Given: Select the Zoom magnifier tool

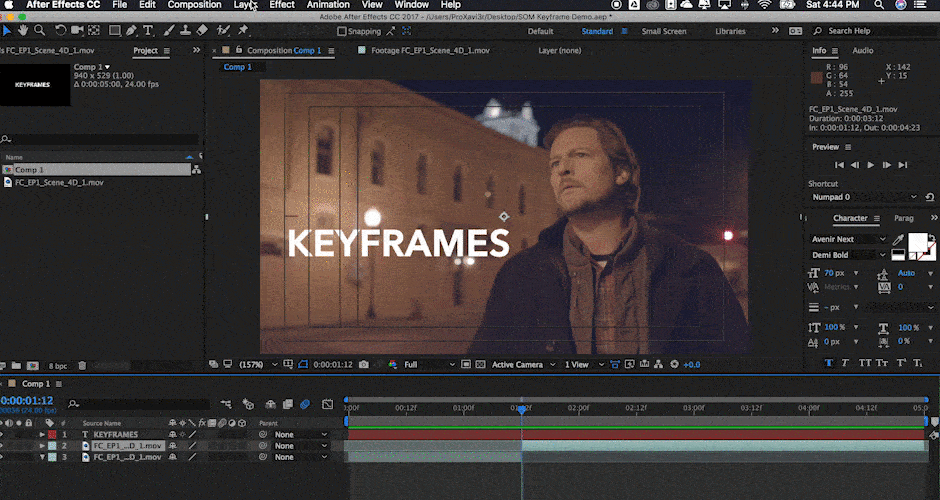Looking at the screenshot, I should pos(40,30).
